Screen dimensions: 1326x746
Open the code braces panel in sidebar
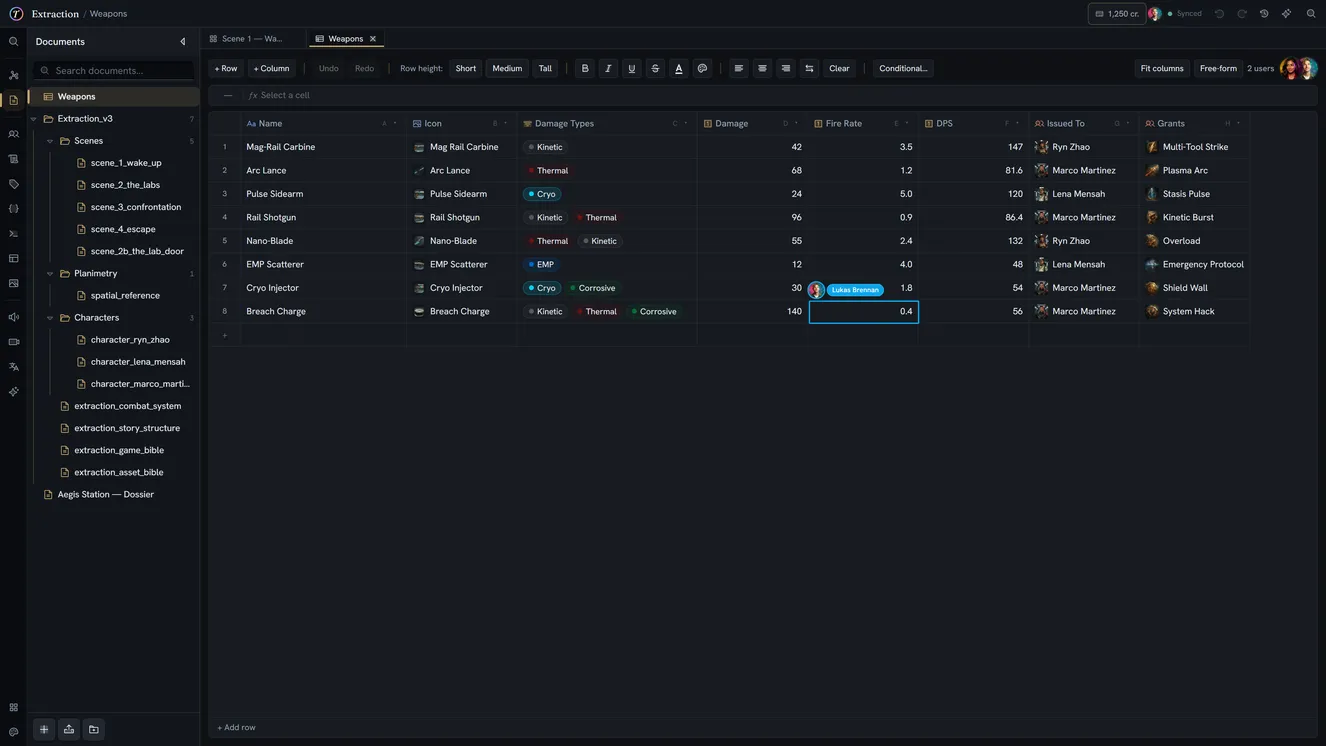tap(14, 209)
